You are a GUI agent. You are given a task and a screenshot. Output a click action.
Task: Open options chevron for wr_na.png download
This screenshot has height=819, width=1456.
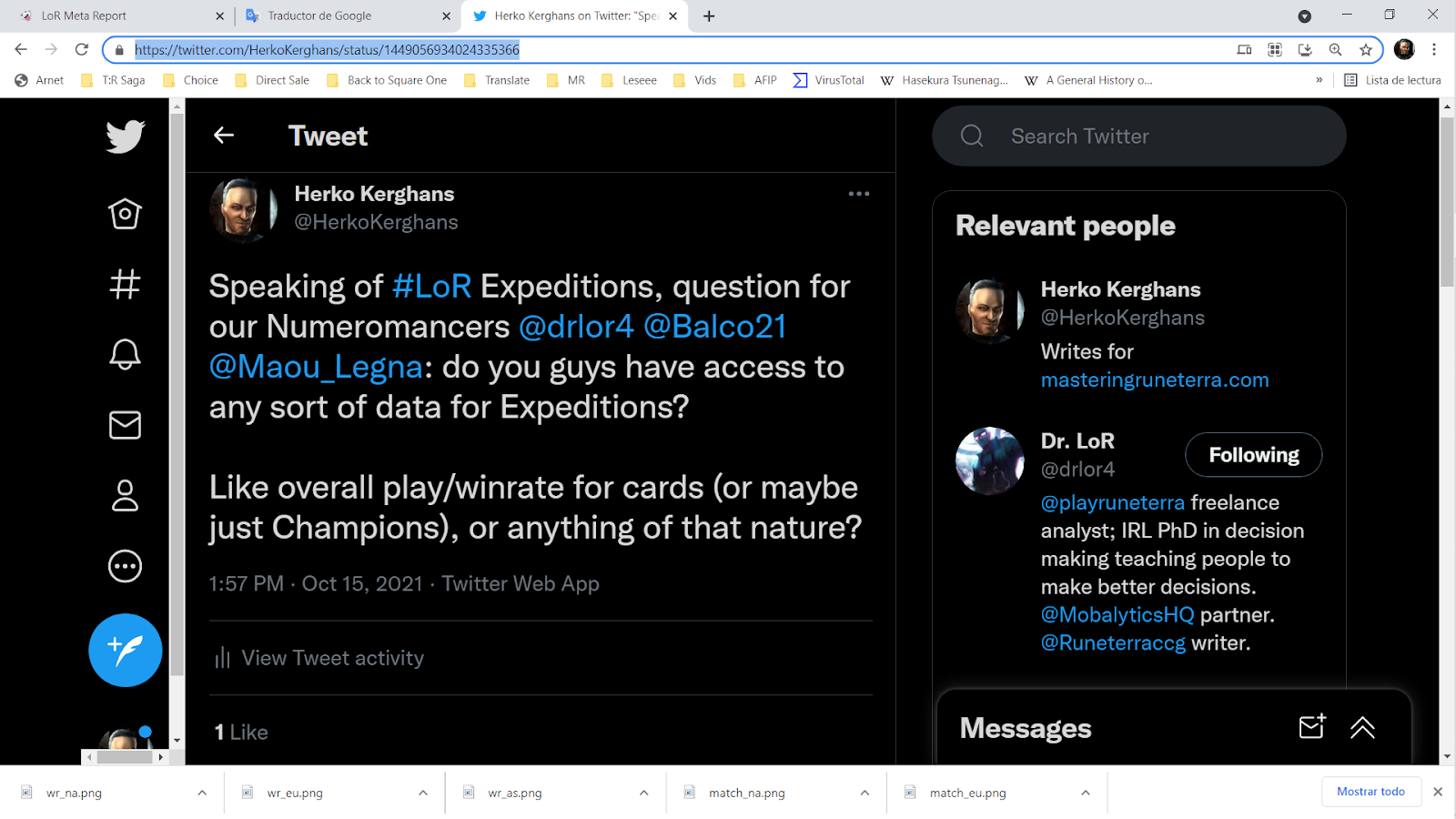(x=202, y=793)
